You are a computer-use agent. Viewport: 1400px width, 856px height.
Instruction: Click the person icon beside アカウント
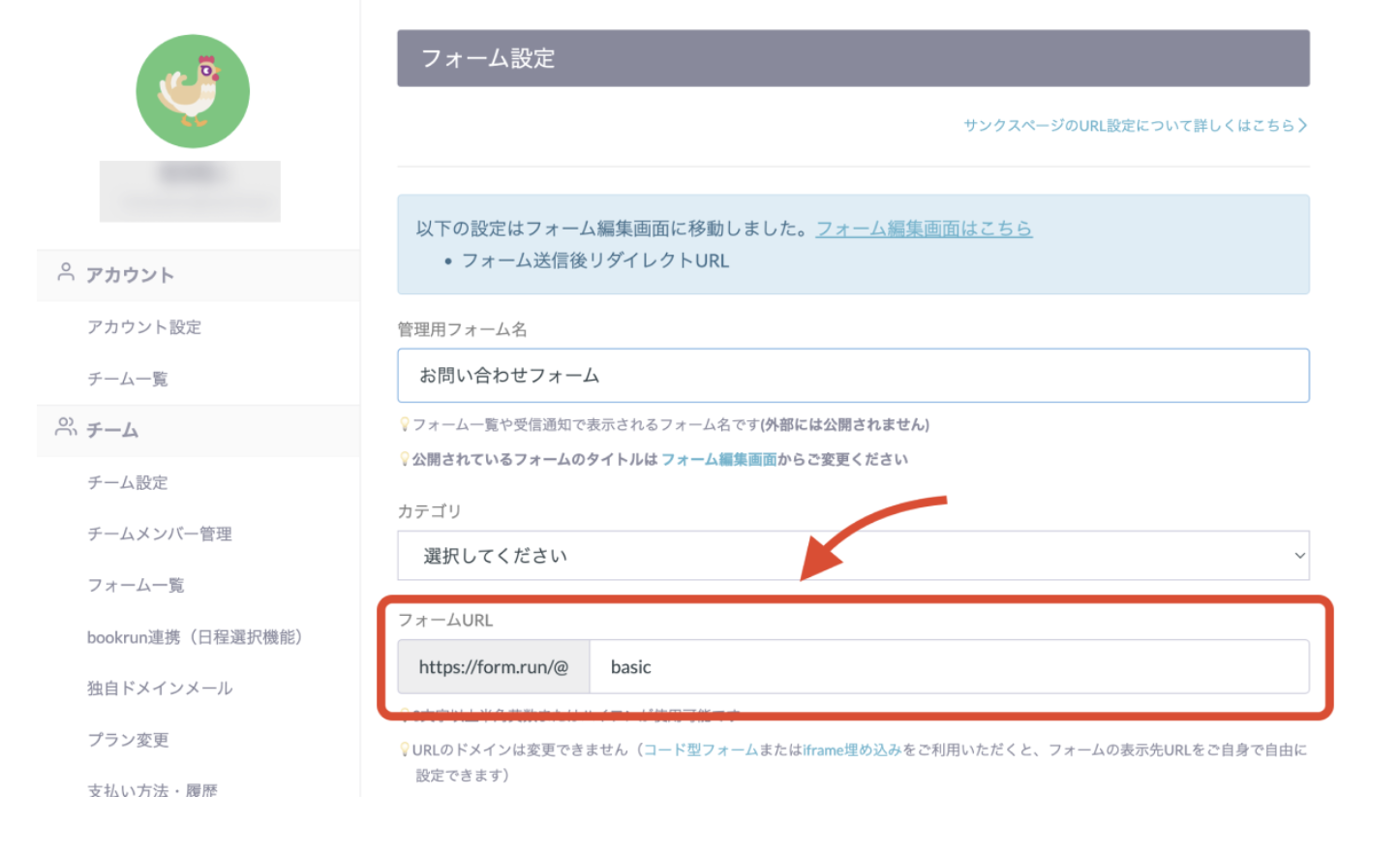[x=65, y=273]
